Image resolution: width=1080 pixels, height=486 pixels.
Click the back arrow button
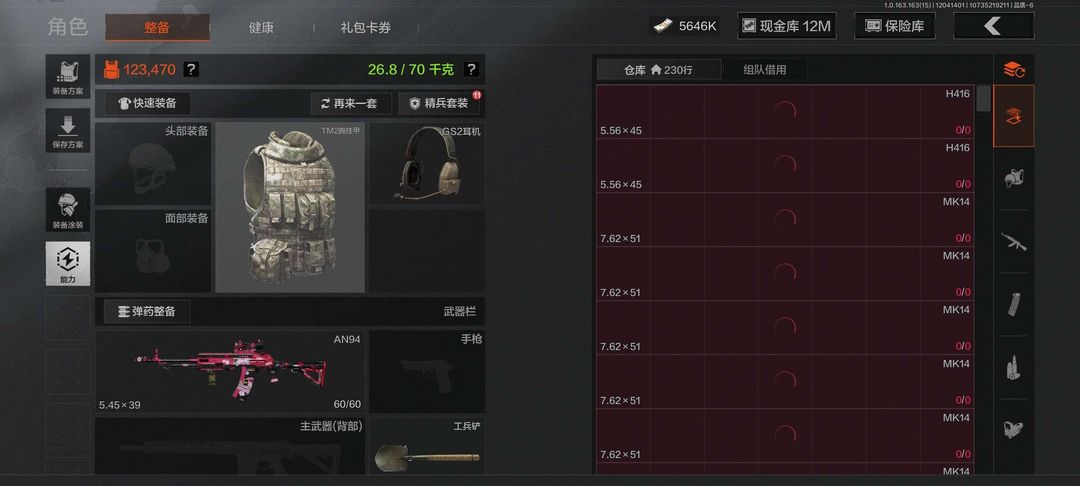(993, 26)
